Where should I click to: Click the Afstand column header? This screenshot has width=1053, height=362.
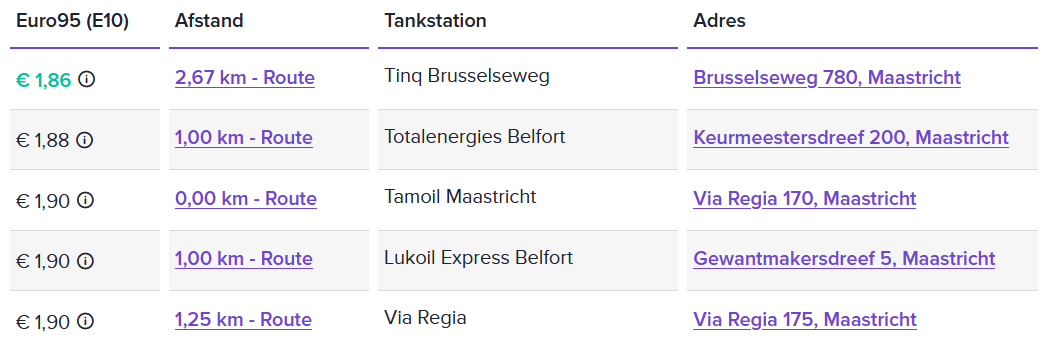(x=209, y=21)
